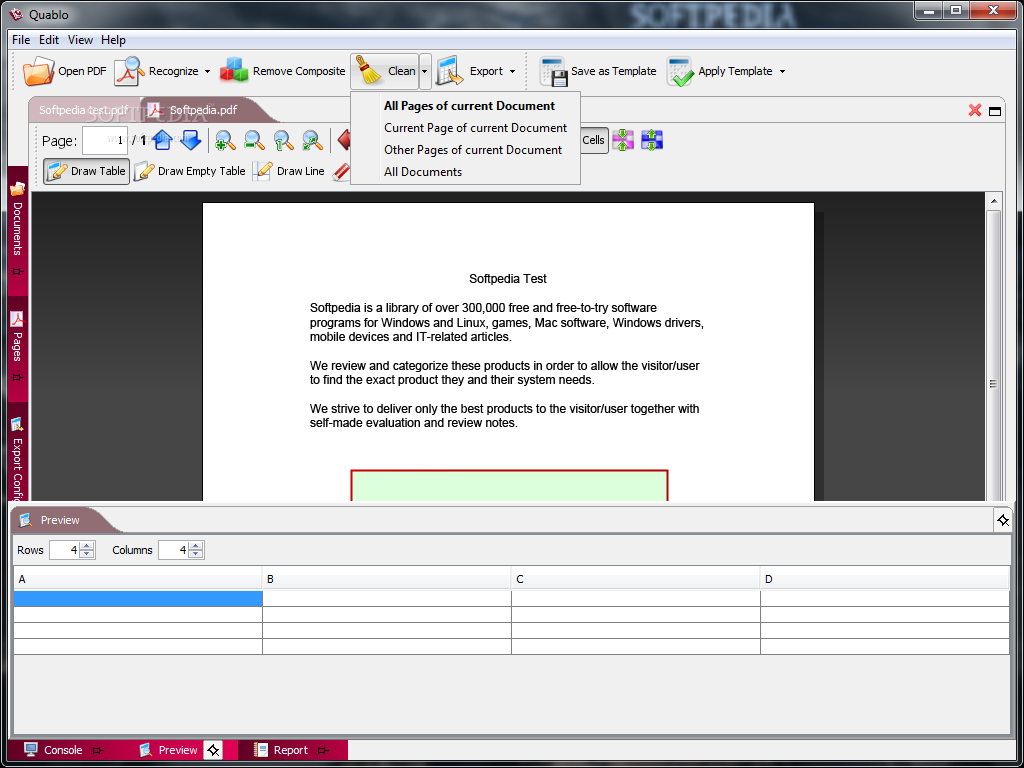Increase the Rows spinner value
Image resolution: width=1024 pixels, height=768 pixels.
pos(87,545)
